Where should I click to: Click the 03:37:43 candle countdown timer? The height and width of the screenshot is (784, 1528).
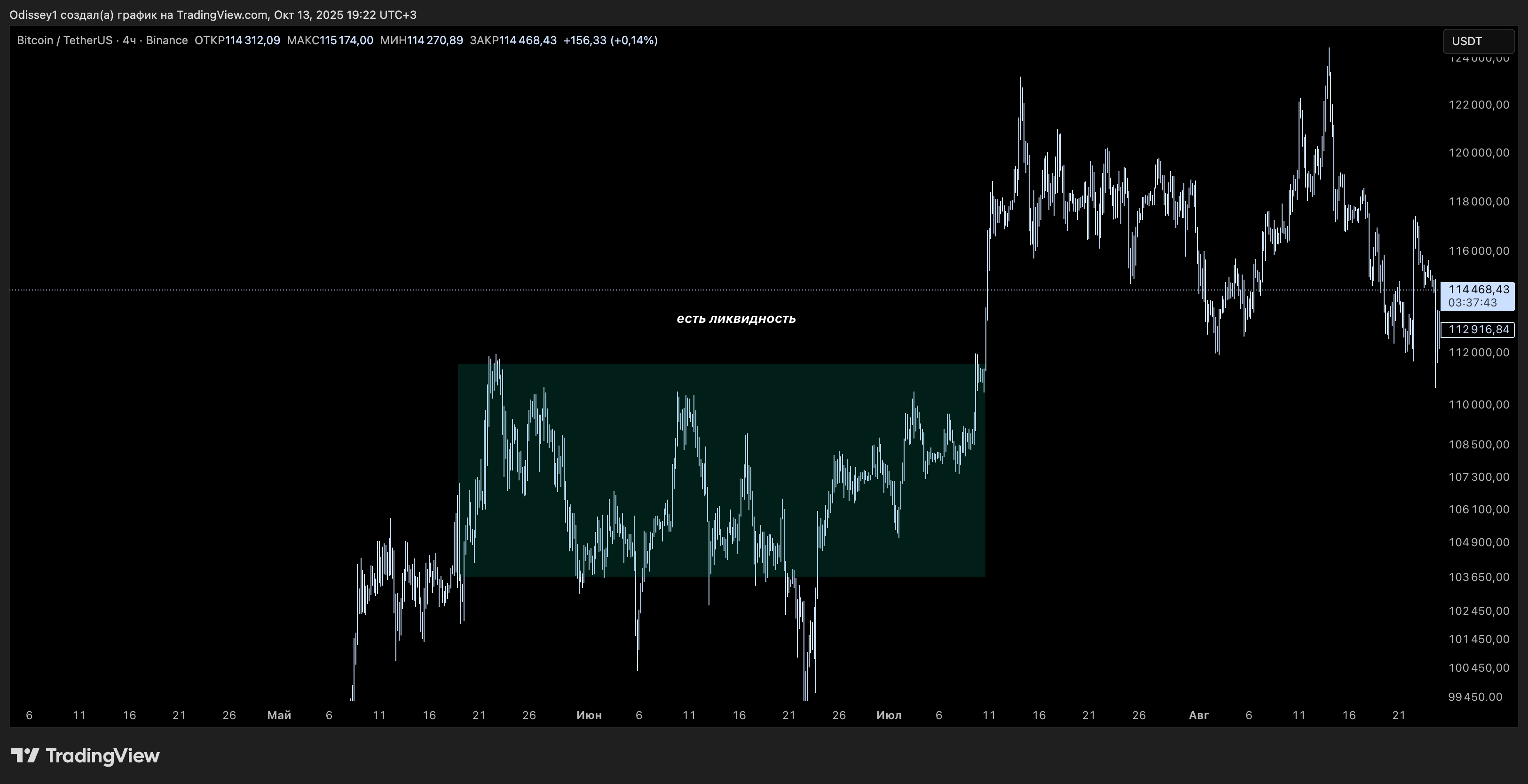tap(1472, 303)
